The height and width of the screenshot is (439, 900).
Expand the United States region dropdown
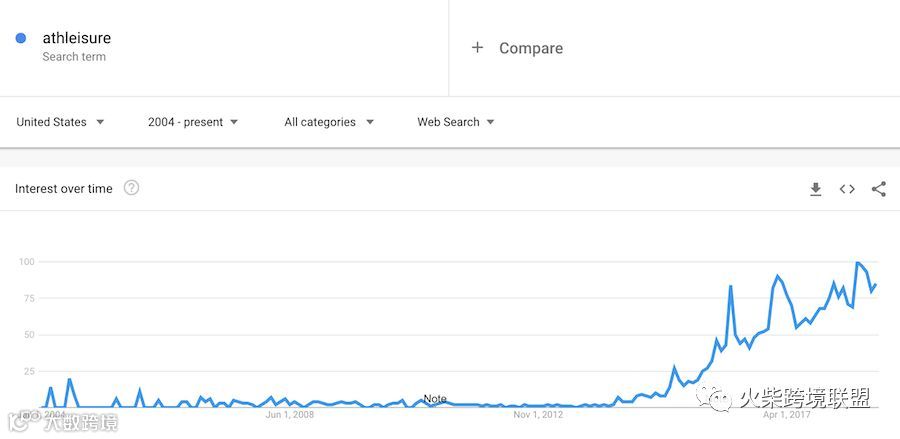[60, 122]
